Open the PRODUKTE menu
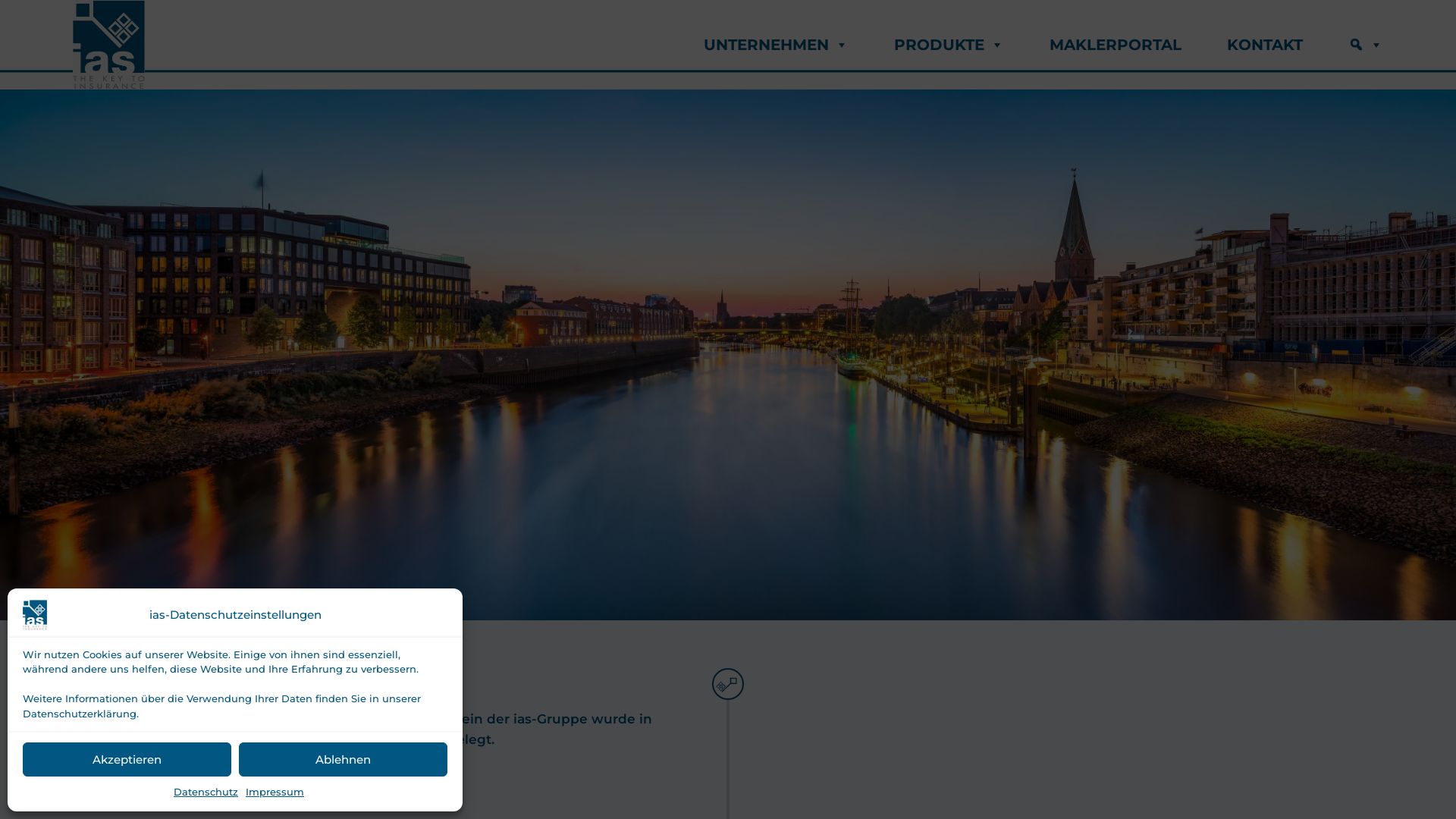The height and width of the screenshot is (819, 1456). click(939, 45)
